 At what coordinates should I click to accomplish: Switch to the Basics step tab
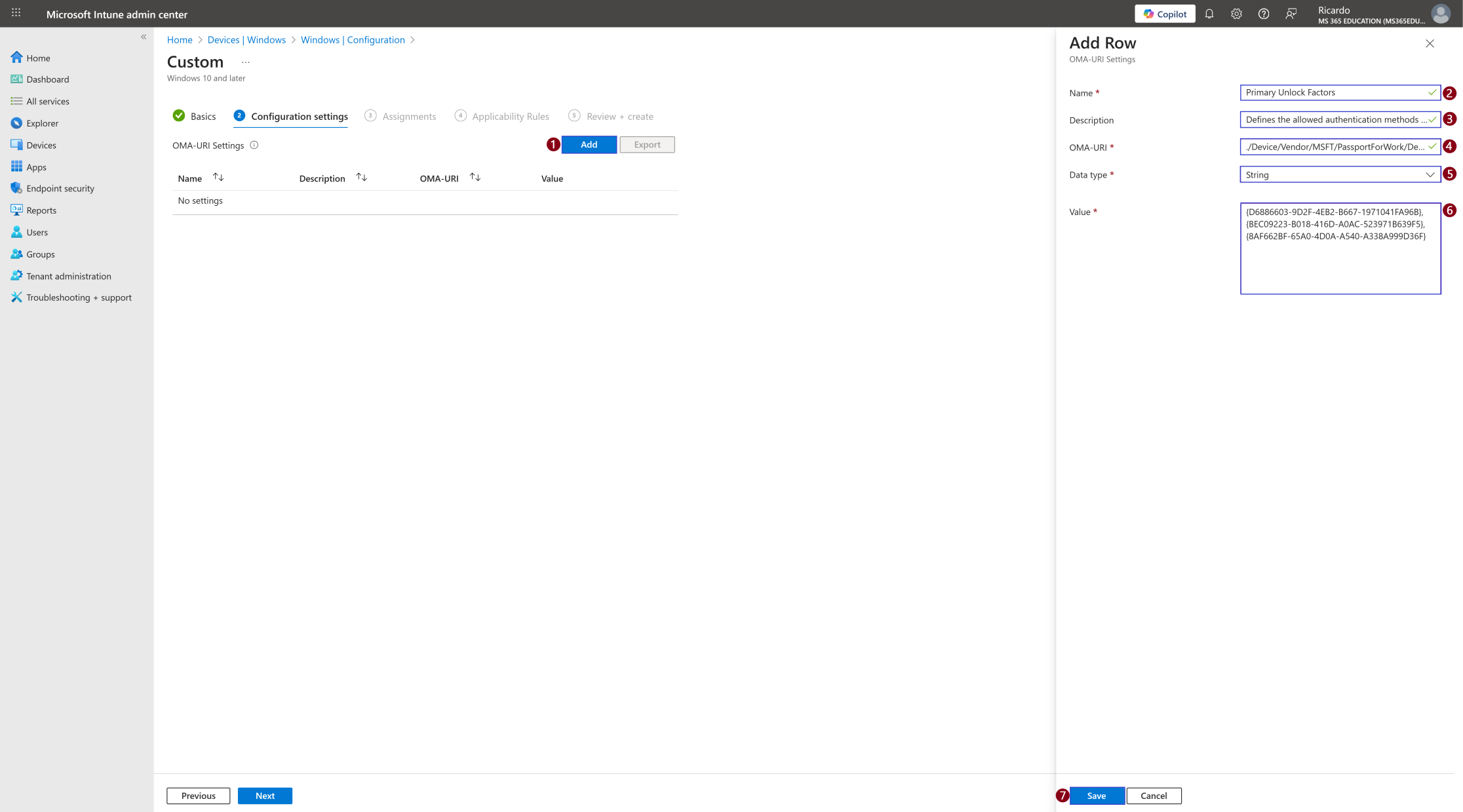[x=194, y=116]
